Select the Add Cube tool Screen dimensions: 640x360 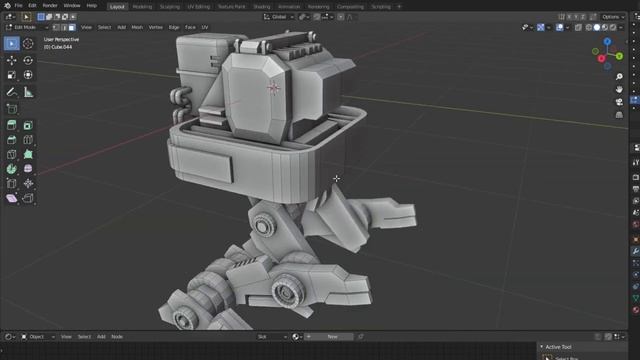[11, 109]
